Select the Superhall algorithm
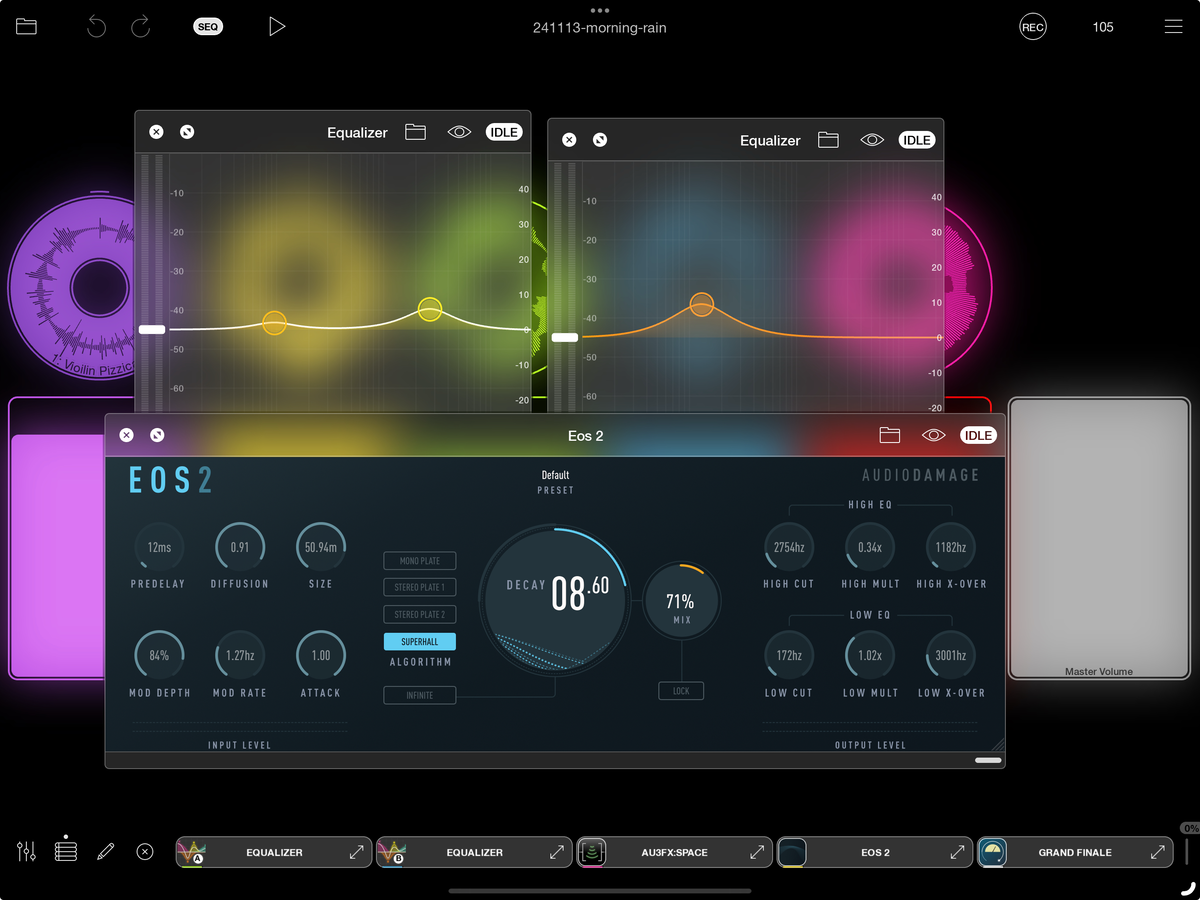The image size is (1200, 900). (x=420, y=642)
